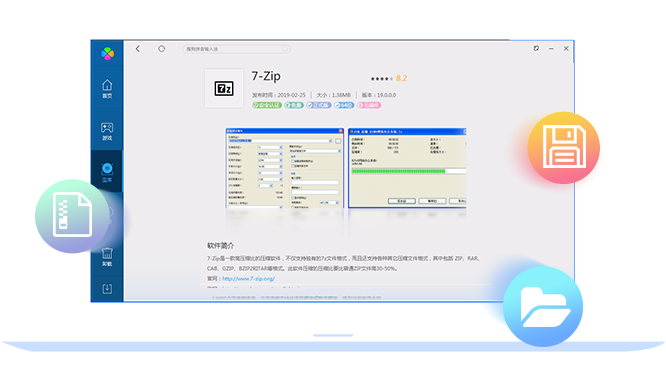The height and width of the screenshot is (371, 666).
Task: Focus the search input field
Action: 236,49
